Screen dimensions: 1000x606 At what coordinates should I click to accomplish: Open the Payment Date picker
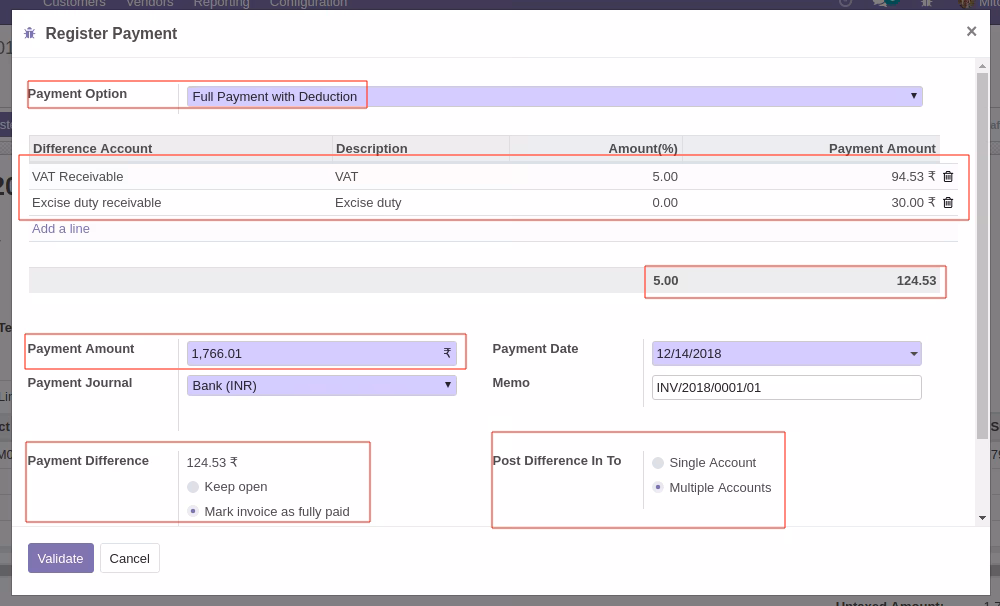pos(786,353)
